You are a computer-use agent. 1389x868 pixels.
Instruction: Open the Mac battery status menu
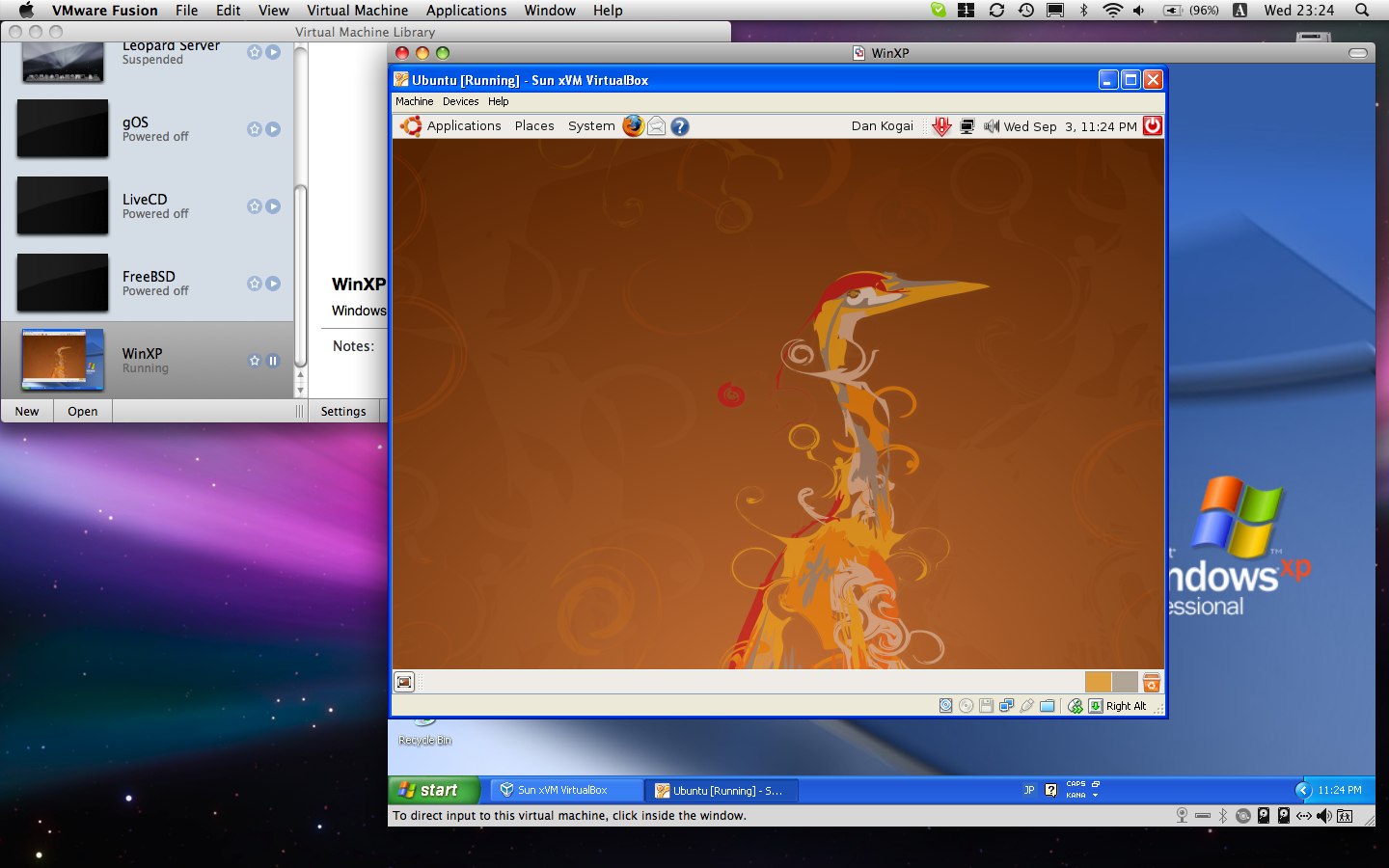point(1191,10)
